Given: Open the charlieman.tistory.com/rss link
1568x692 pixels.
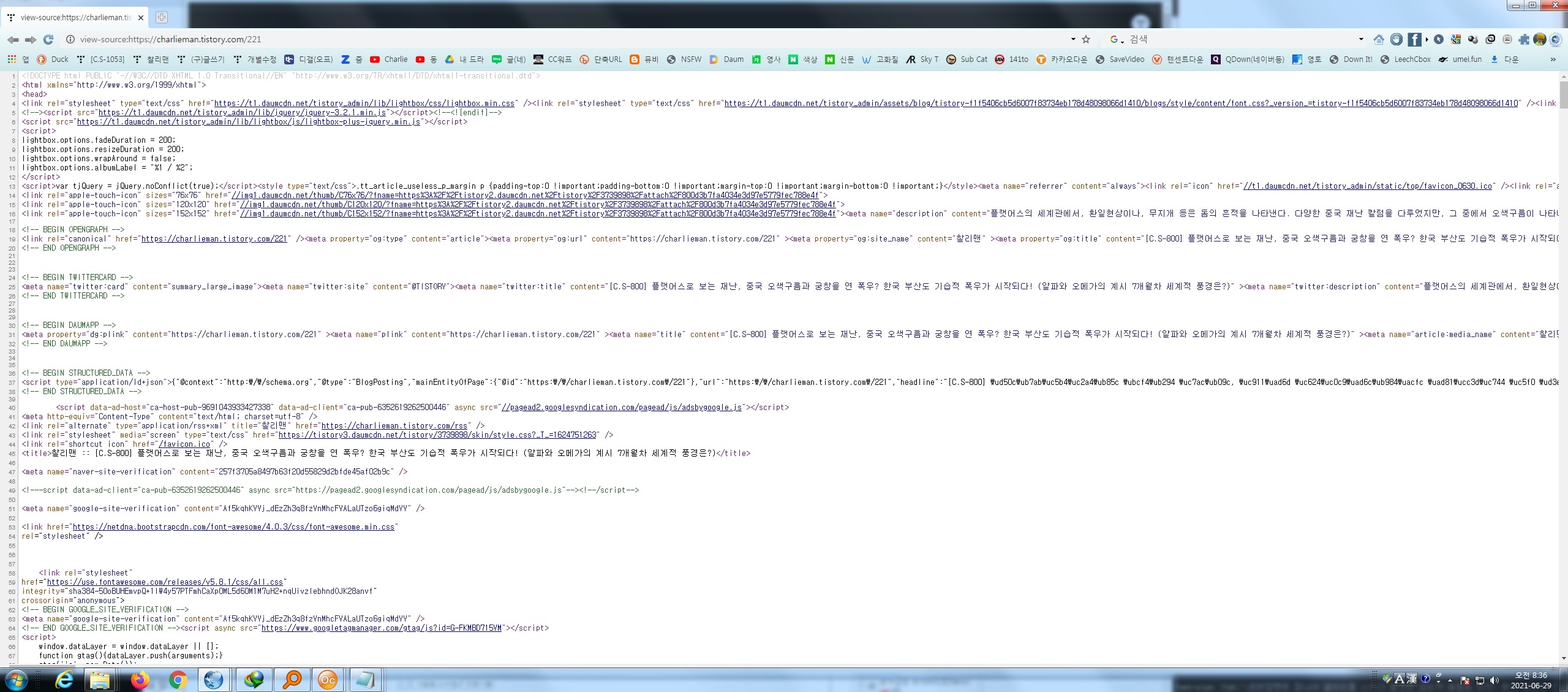Looking at the screenshot, I should (x=394, y=426).
